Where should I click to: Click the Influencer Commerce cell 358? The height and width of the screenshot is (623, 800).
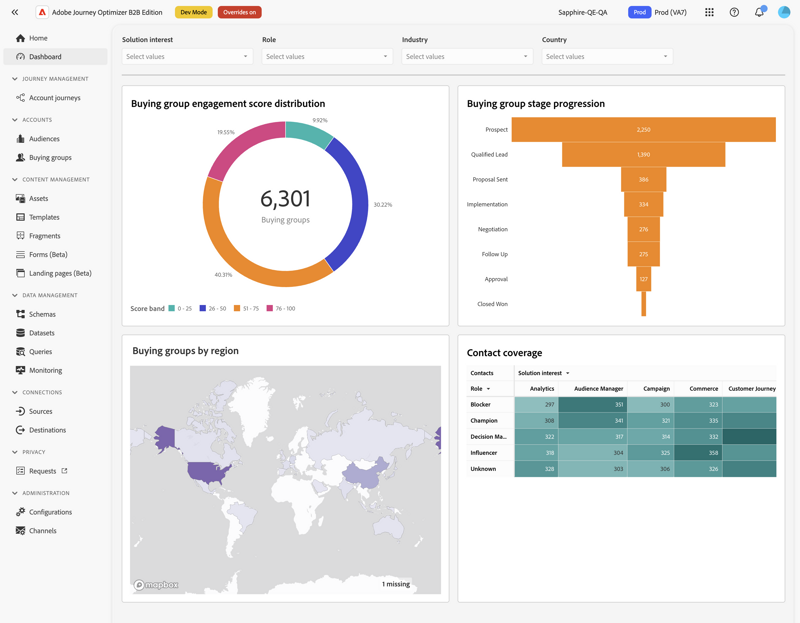tap(698, 453)
